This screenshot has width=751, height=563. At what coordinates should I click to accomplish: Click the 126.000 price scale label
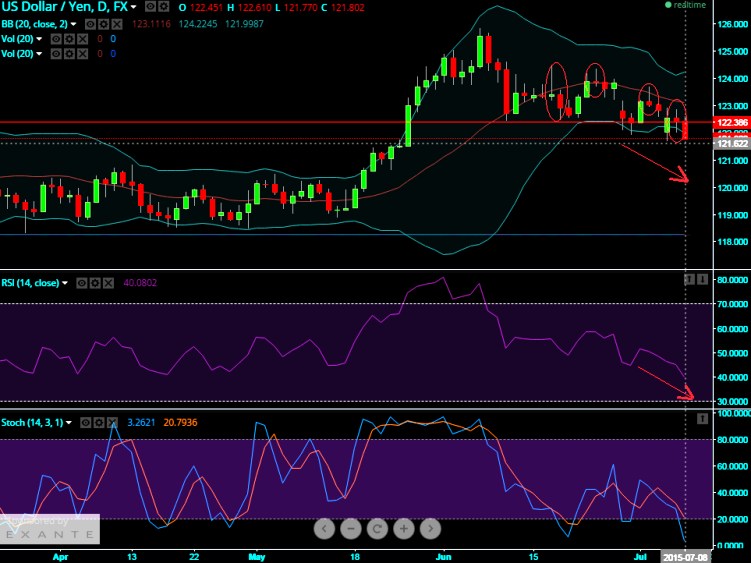click(x=733, y=24)
